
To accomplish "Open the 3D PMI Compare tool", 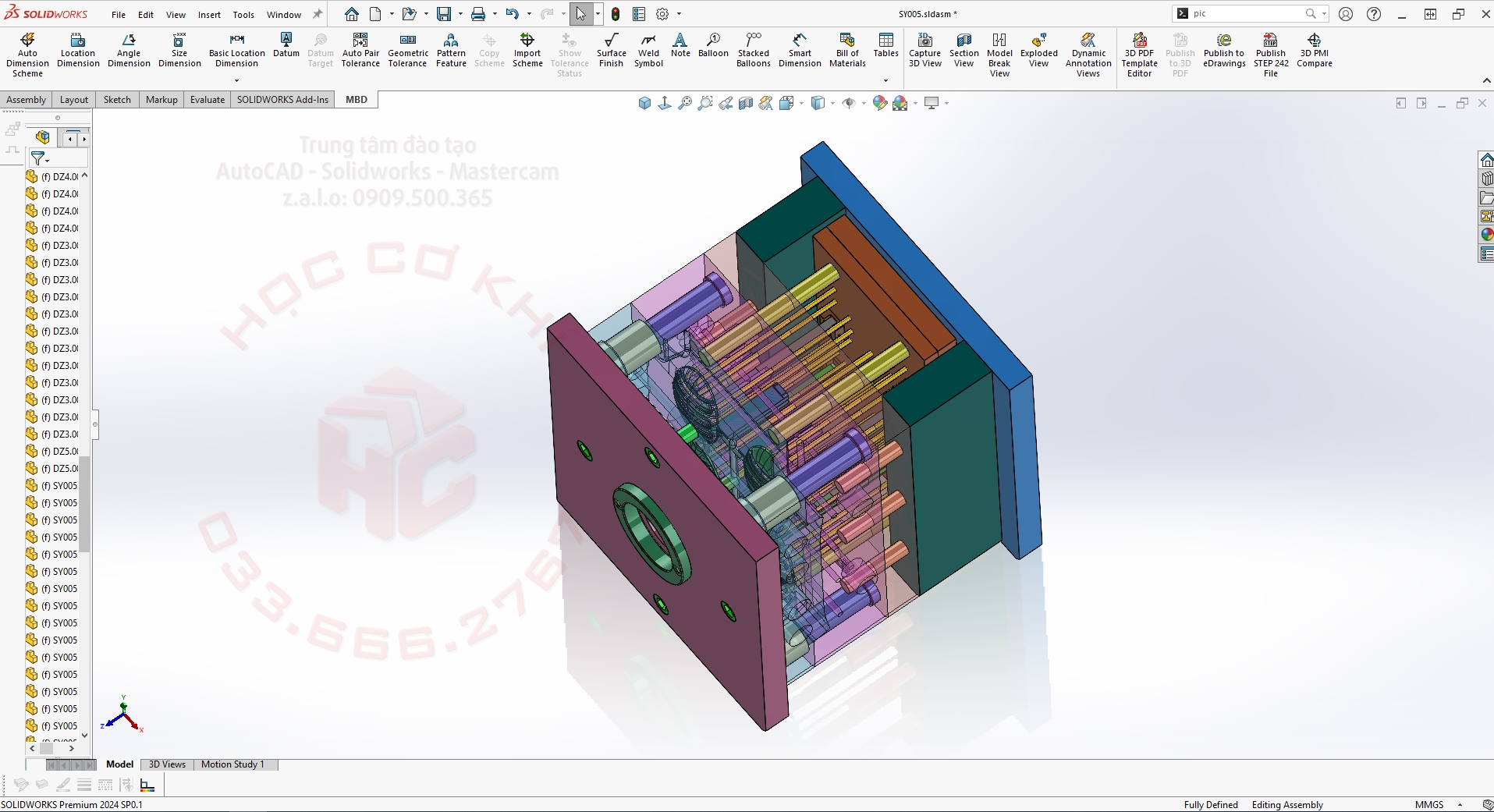I will point(1314,50).
